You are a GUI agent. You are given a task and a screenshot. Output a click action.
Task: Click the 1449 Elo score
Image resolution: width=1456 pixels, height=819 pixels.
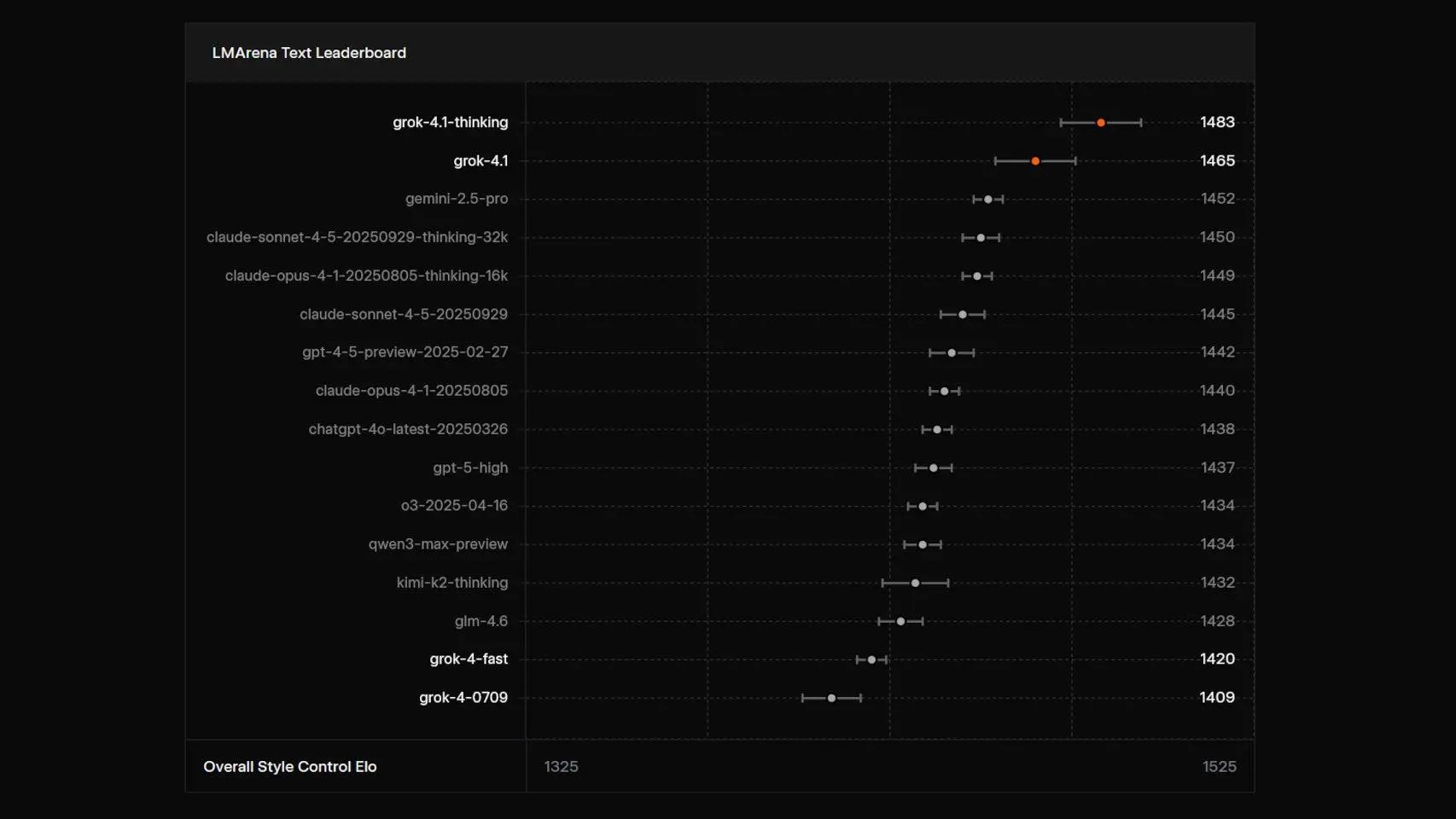(x=1217, y=276)
